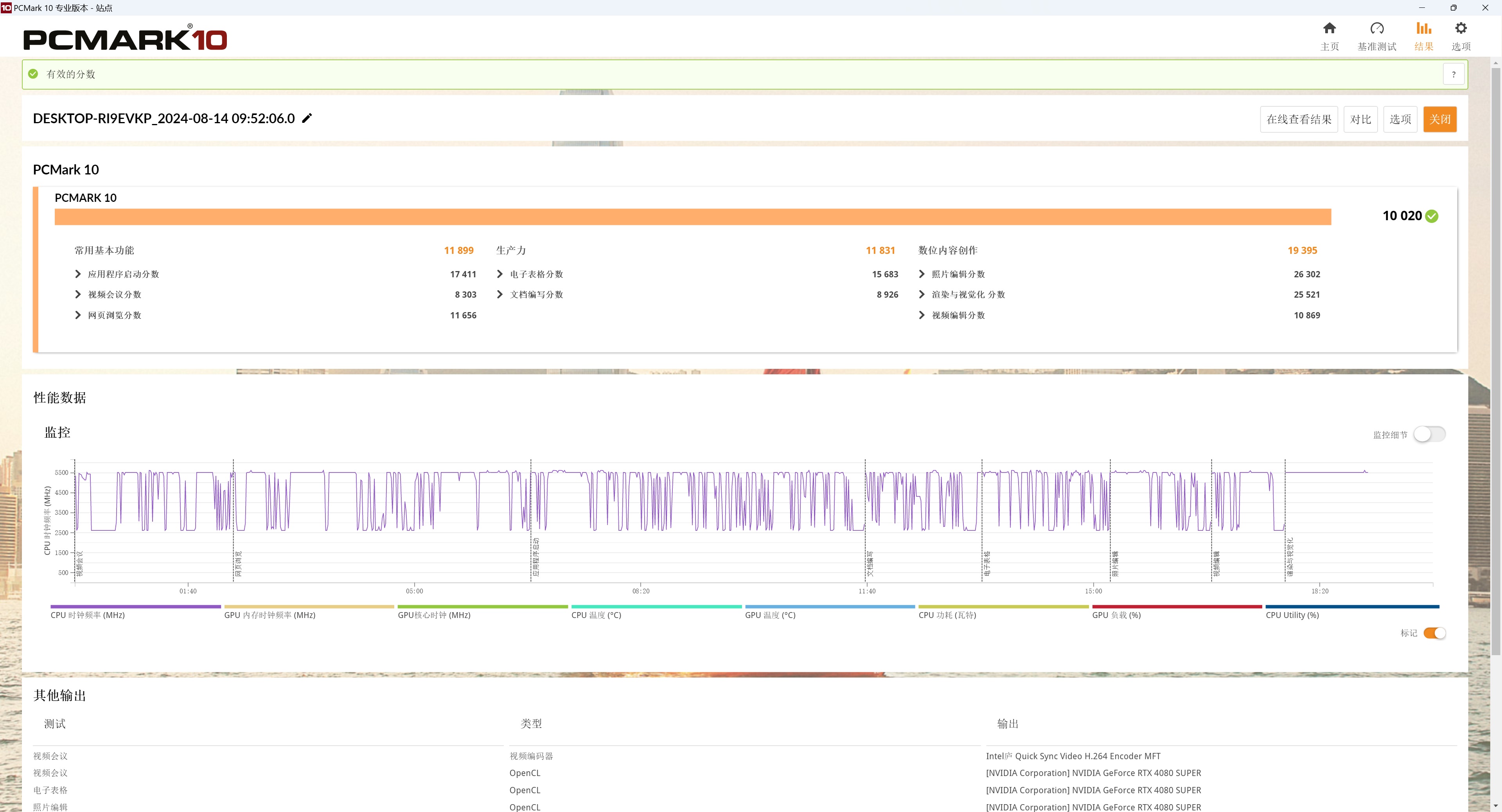Turn off the 标记 markers switch

(x=1434, y=633)
